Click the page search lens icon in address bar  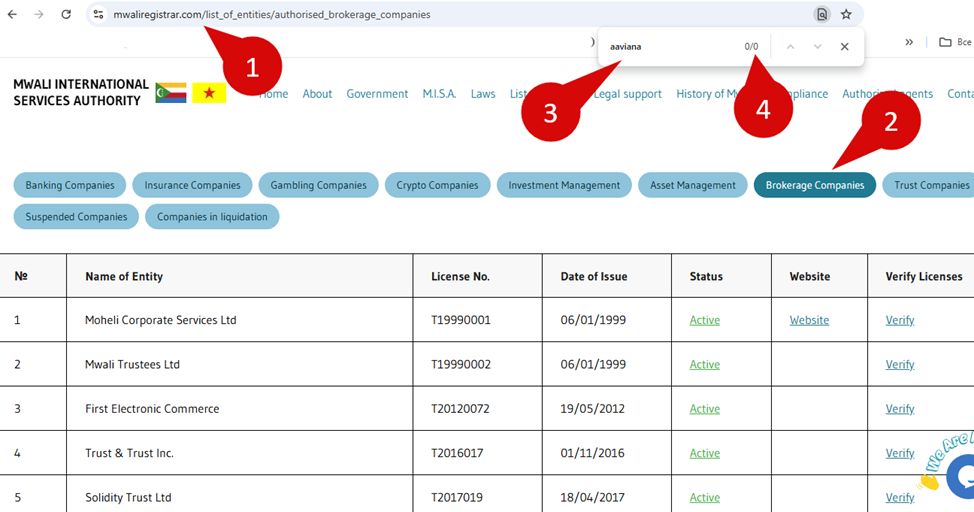(x=822, y=14)
